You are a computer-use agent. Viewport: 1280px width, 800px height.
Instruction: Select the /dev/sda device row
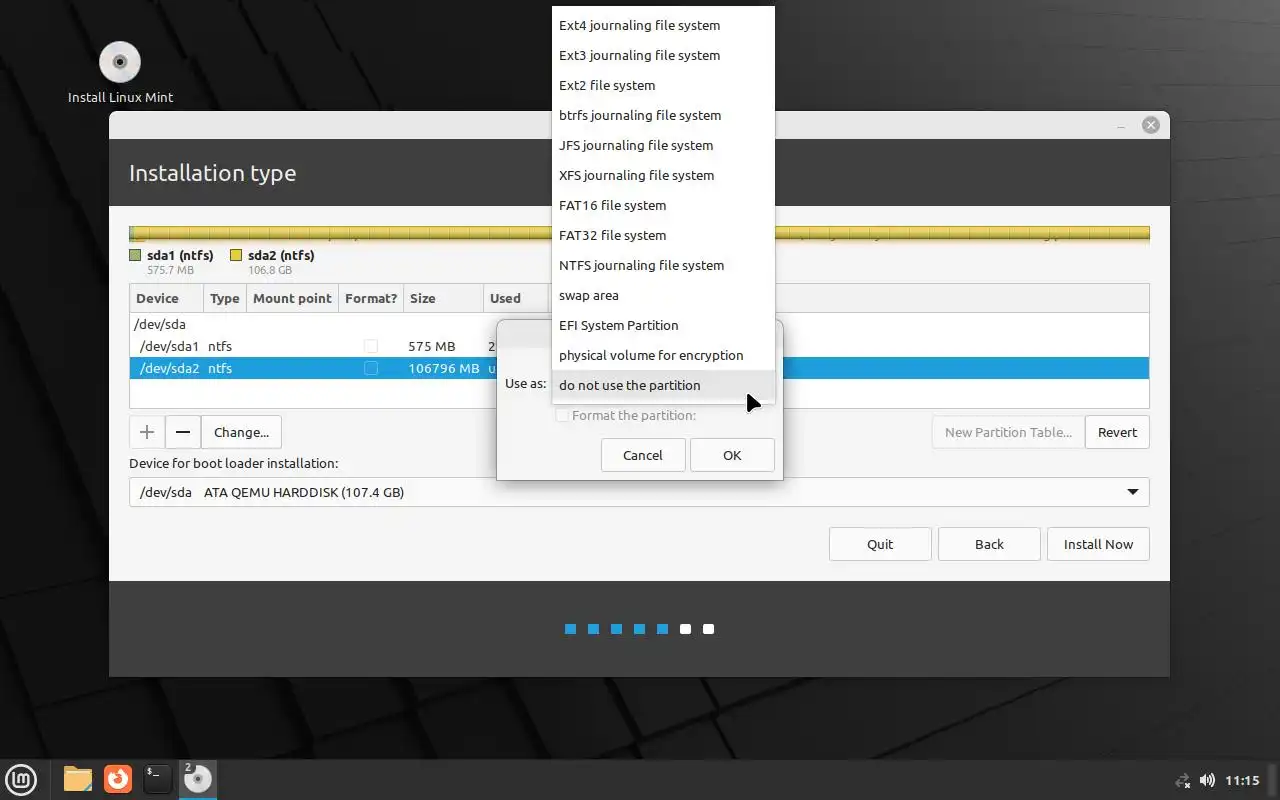[x=639, y=324]
